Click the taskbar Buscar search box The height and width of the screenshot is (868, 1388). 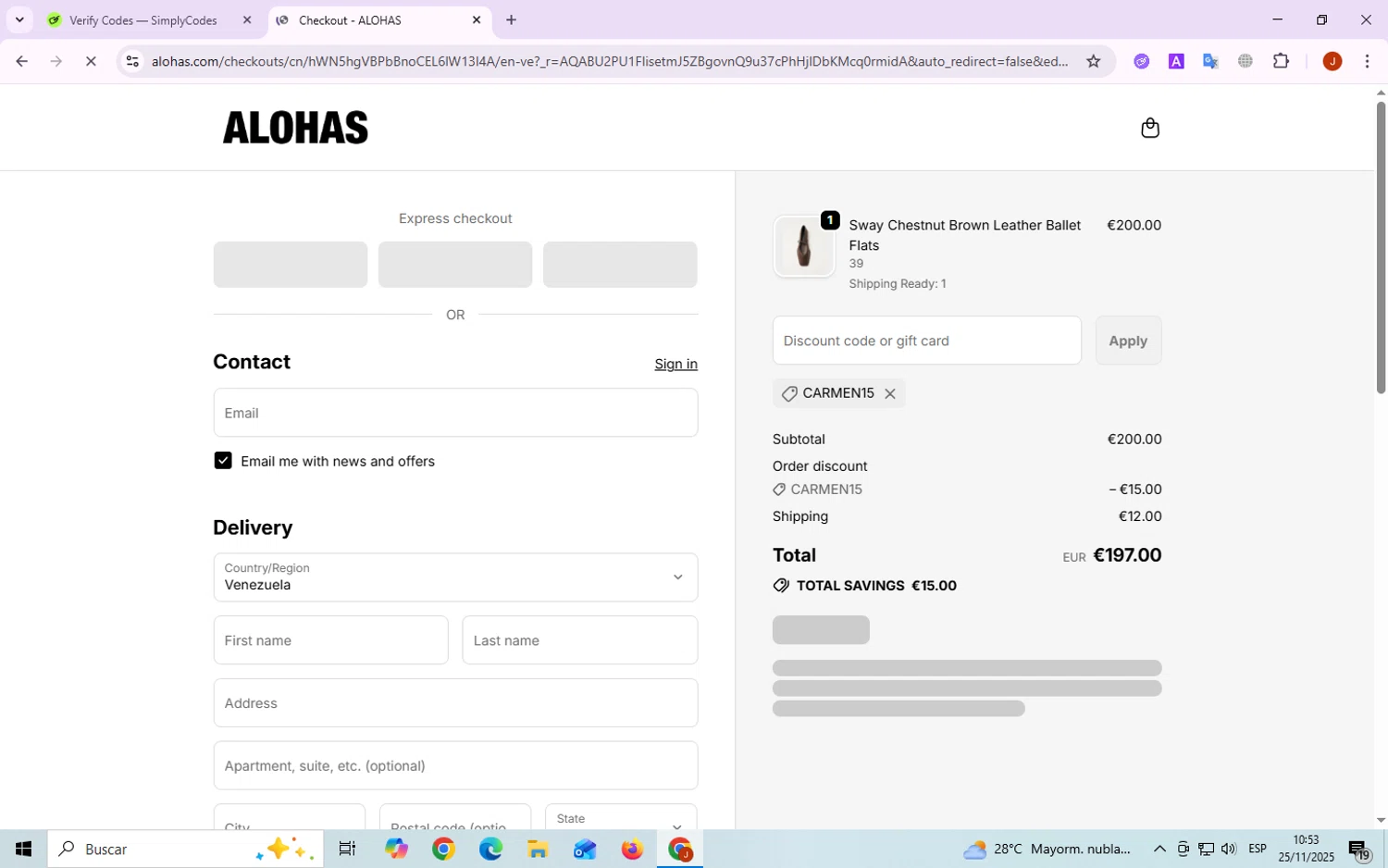pyautogui.click(x=185, y=849)
